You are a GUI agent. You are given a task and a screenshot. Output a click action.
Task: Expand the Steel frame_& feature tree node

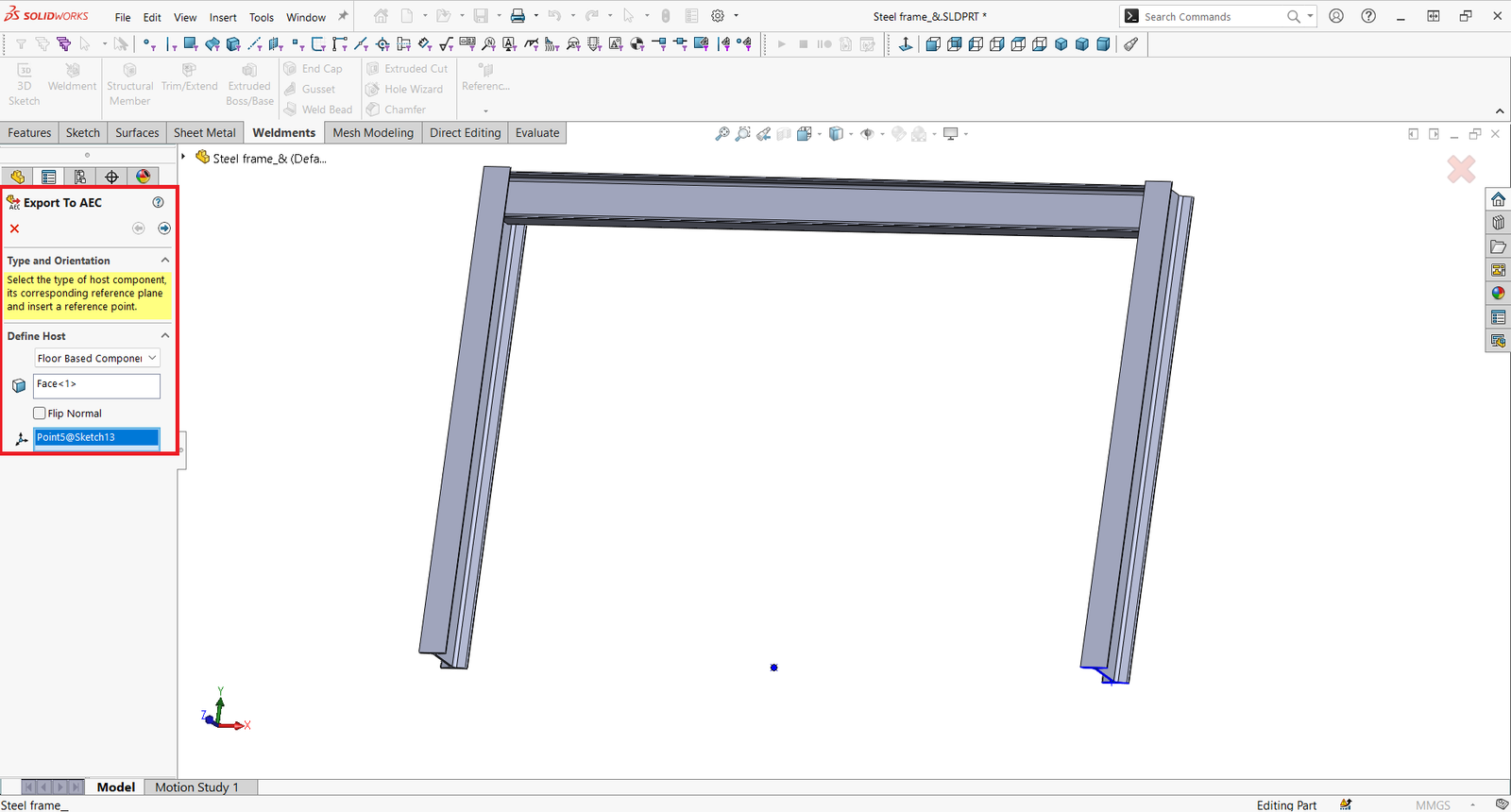point(184,158)
